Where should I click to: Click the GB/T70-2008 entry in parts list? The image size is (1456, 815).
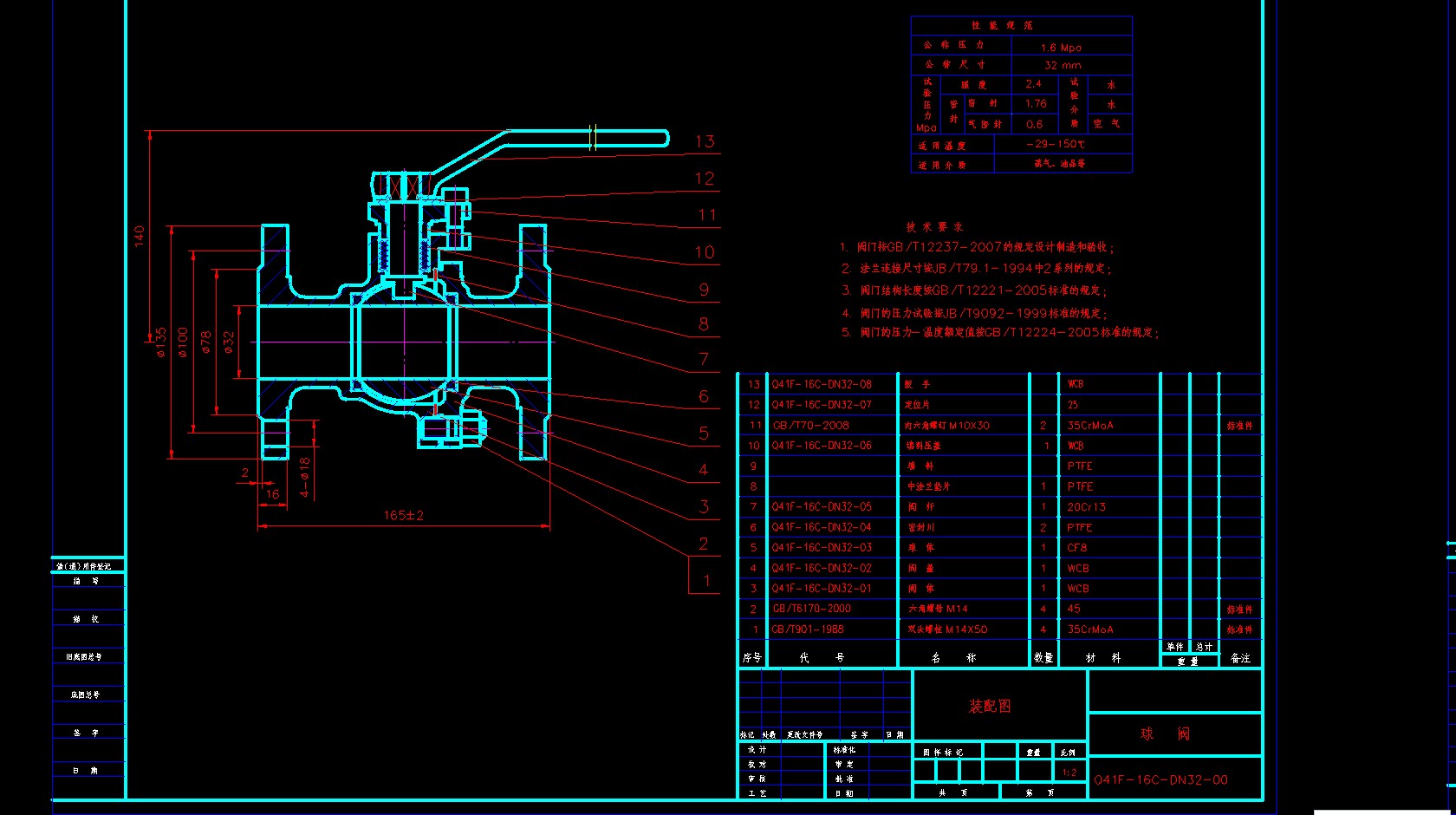click(x=810, y=426)
